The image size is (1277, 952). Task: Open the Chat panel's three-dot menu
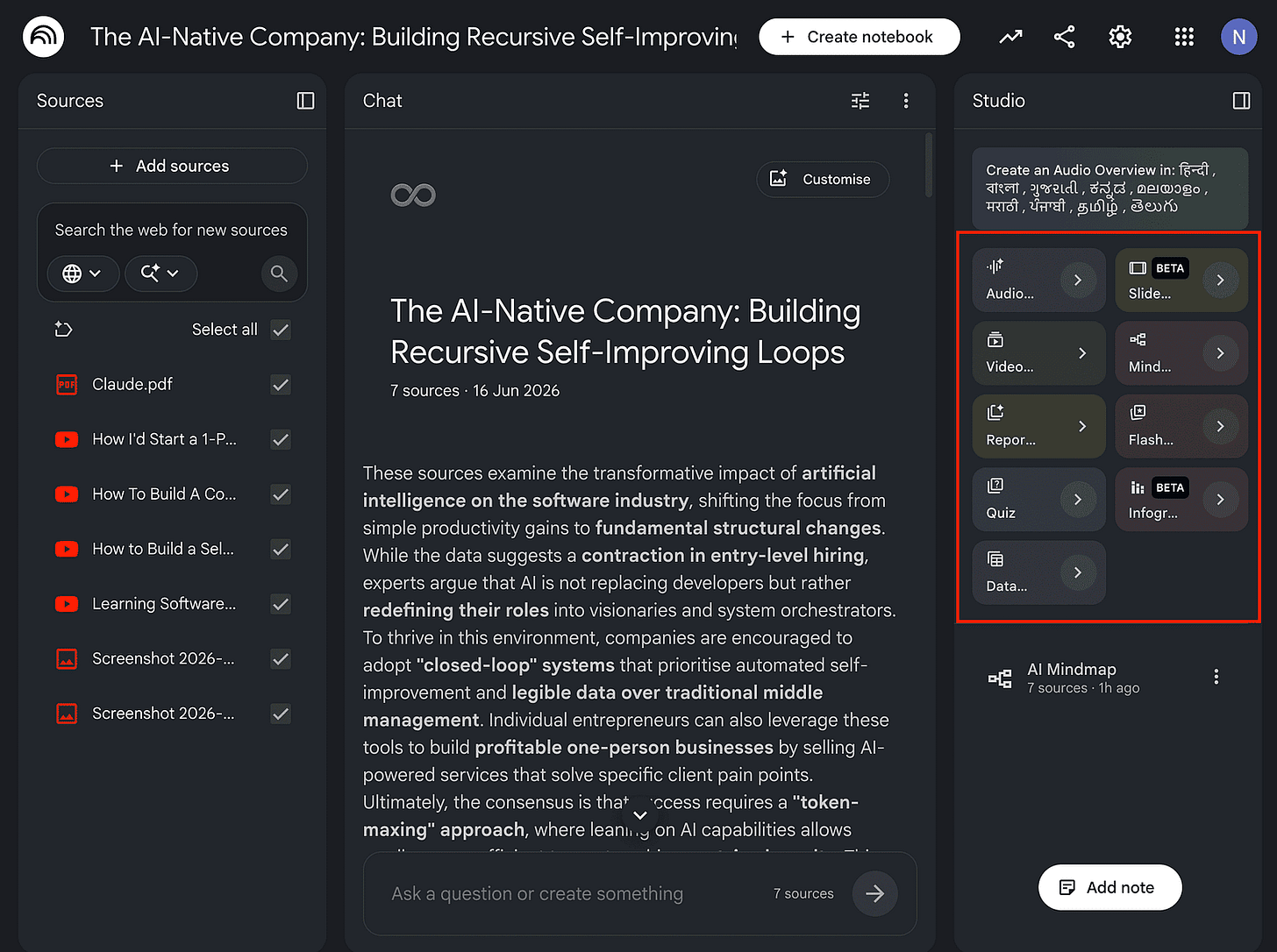pos(906,101)
